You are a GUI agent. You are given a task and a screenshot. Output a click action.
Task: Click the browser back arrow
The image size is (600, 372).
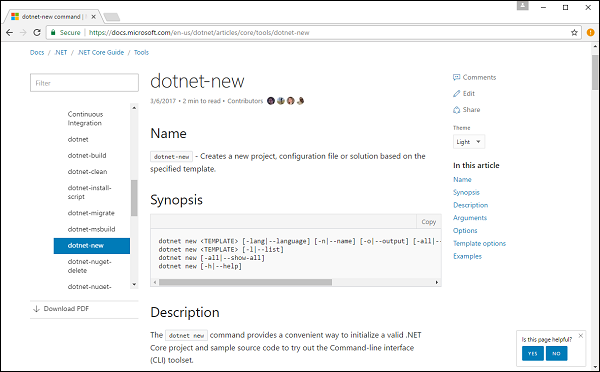[10, 33]
